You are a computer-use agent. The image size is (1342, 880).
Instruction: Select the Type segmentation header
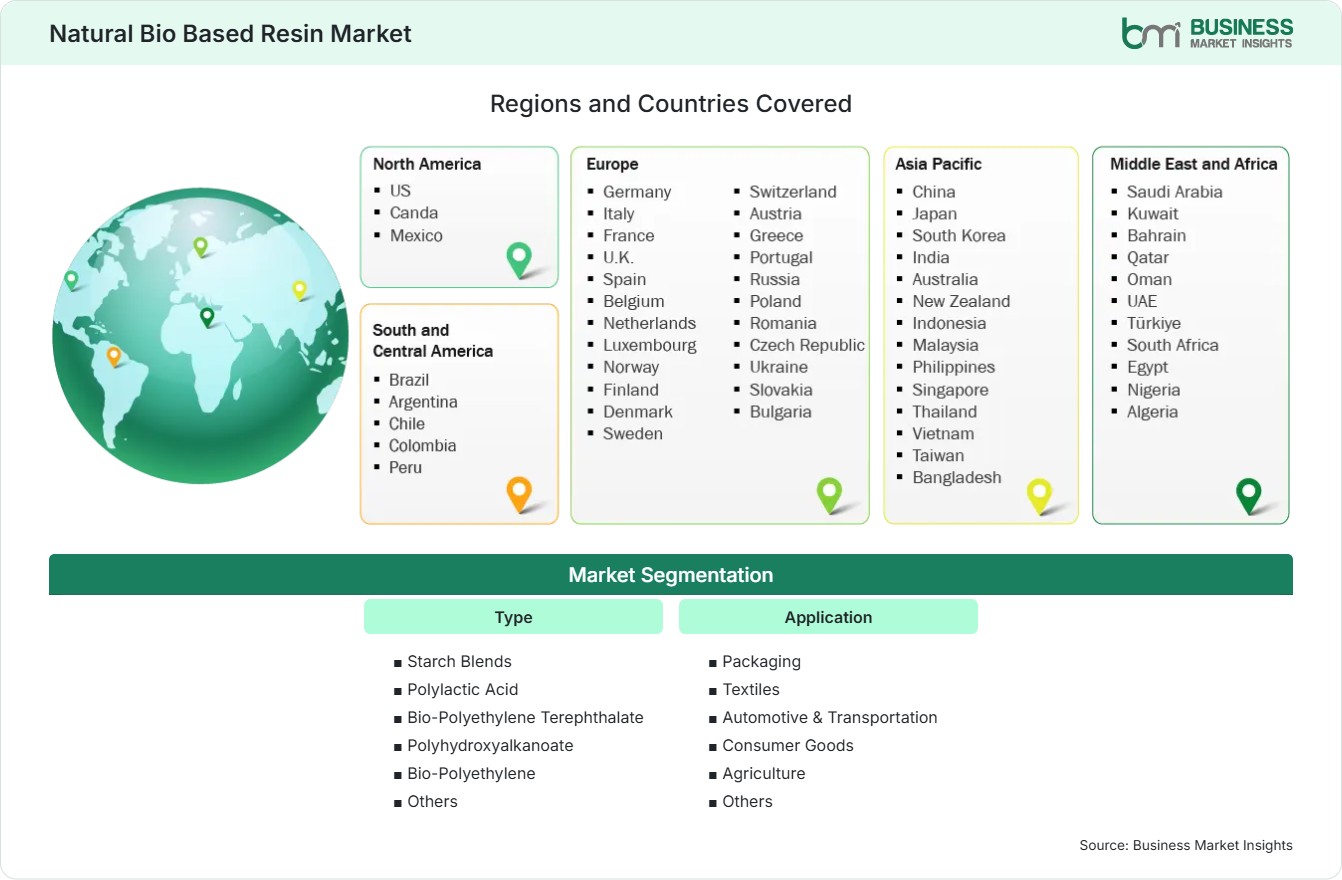pyautogui.click(x=513, y=617)
